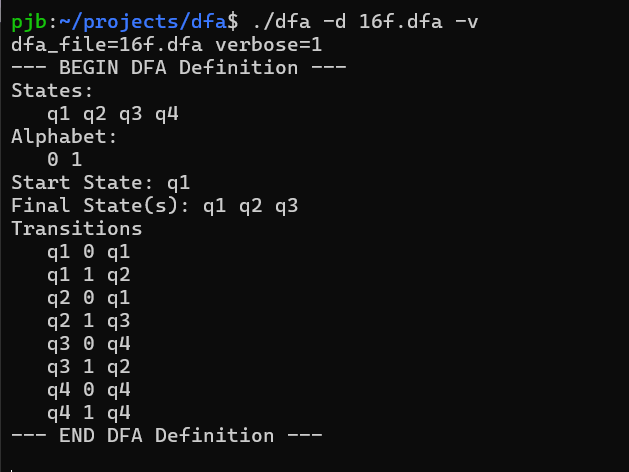Click alphabet symbol '0' under Alphabet
This screenshot has width=629, height=472.
pyautogui.click(x=53, y=160)
